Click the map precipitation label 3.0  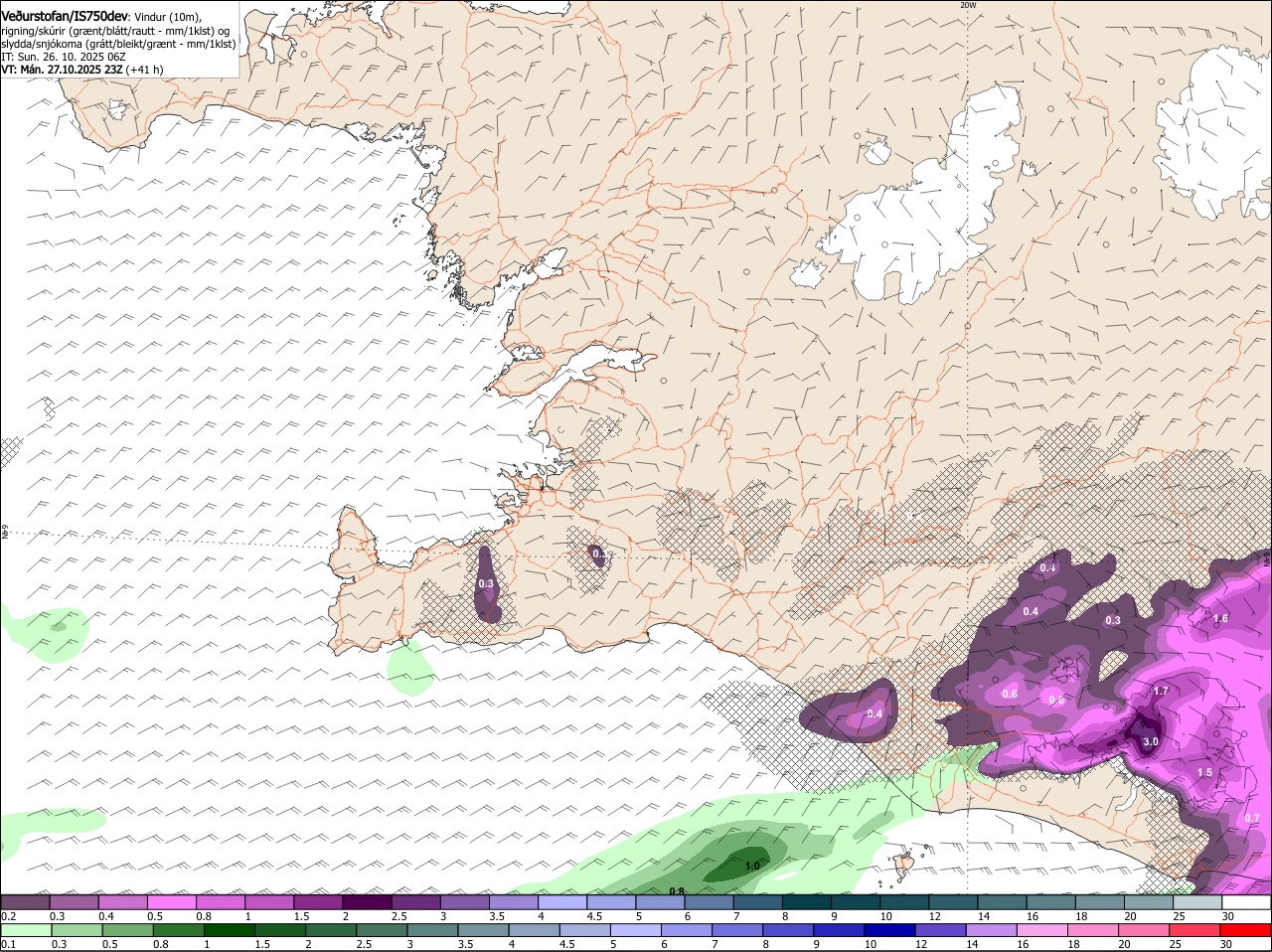[x=1151, y=742]
